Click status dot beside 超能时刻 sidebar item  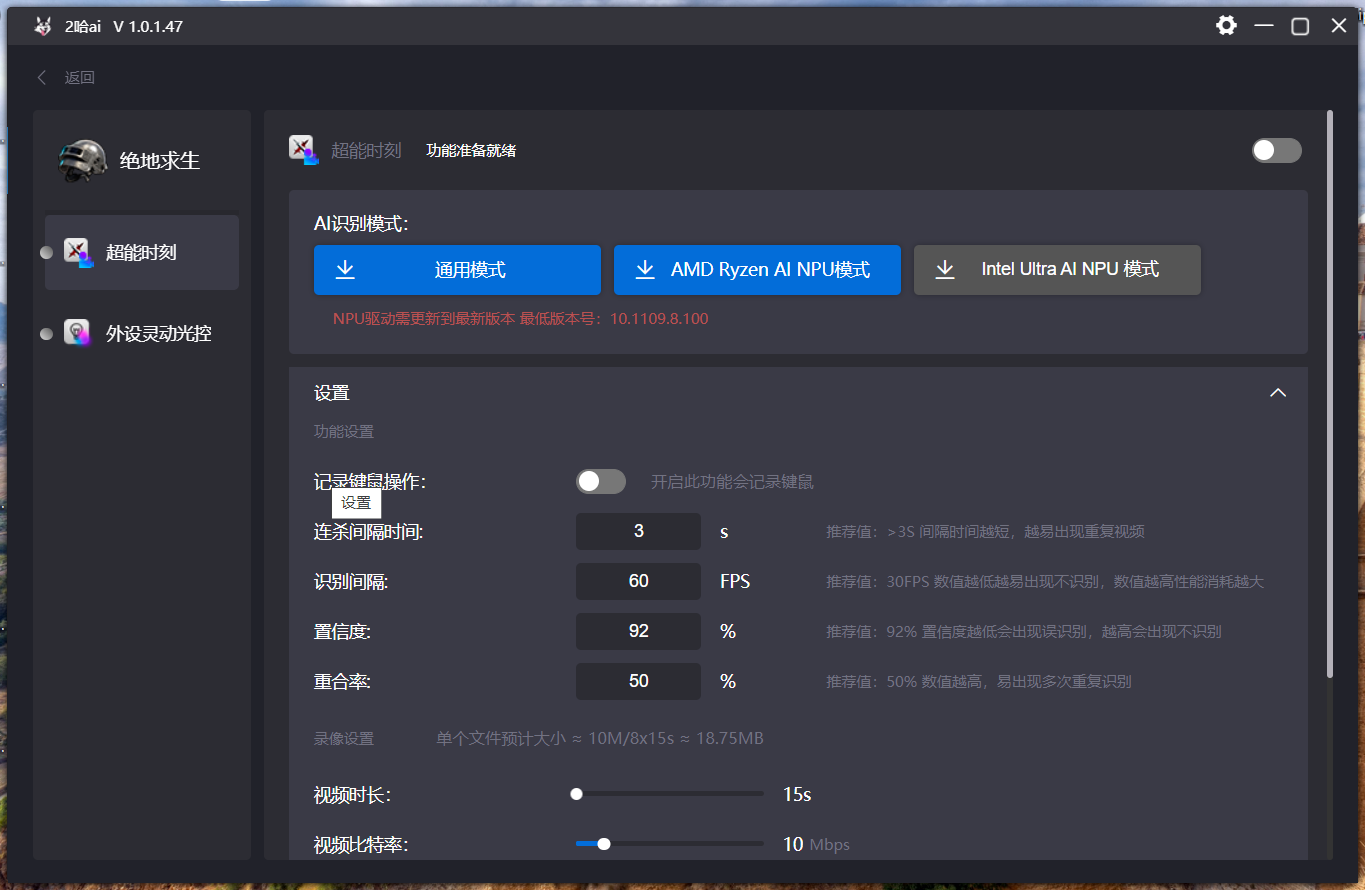[46, 253]
